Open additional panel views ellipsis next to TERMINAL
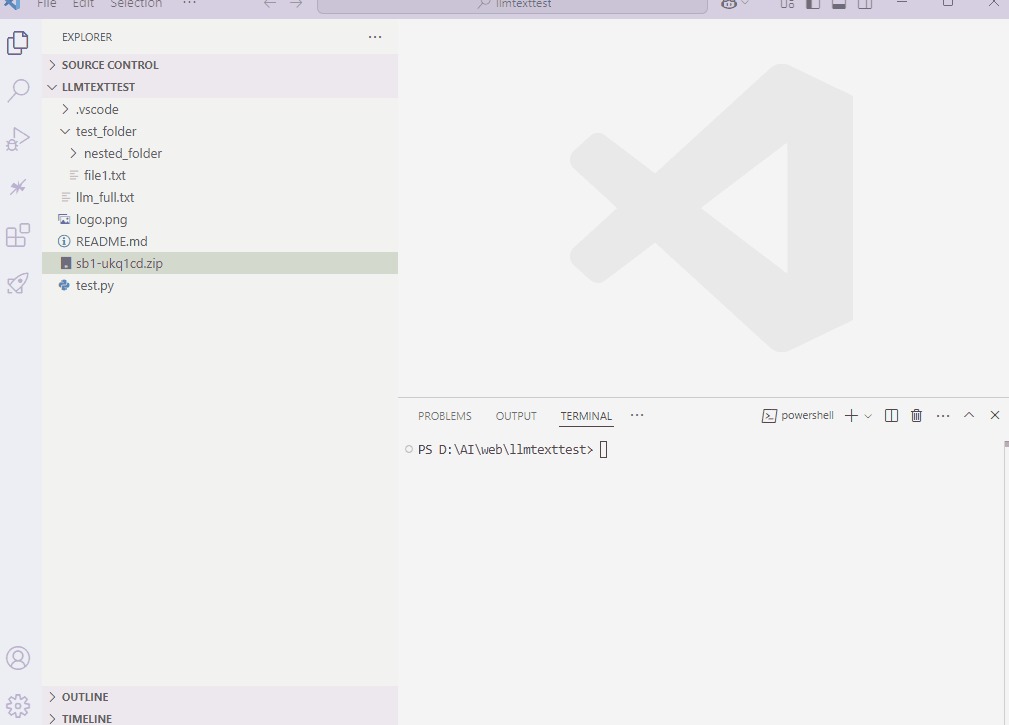This screenshot has width=1009, height=725. [x=637, y=416]
